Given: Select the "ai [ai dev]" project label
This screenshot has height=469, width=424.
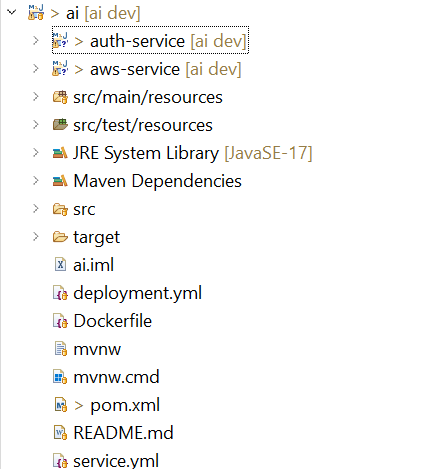Looking at the screenshot, I should [x=103, y=13].
